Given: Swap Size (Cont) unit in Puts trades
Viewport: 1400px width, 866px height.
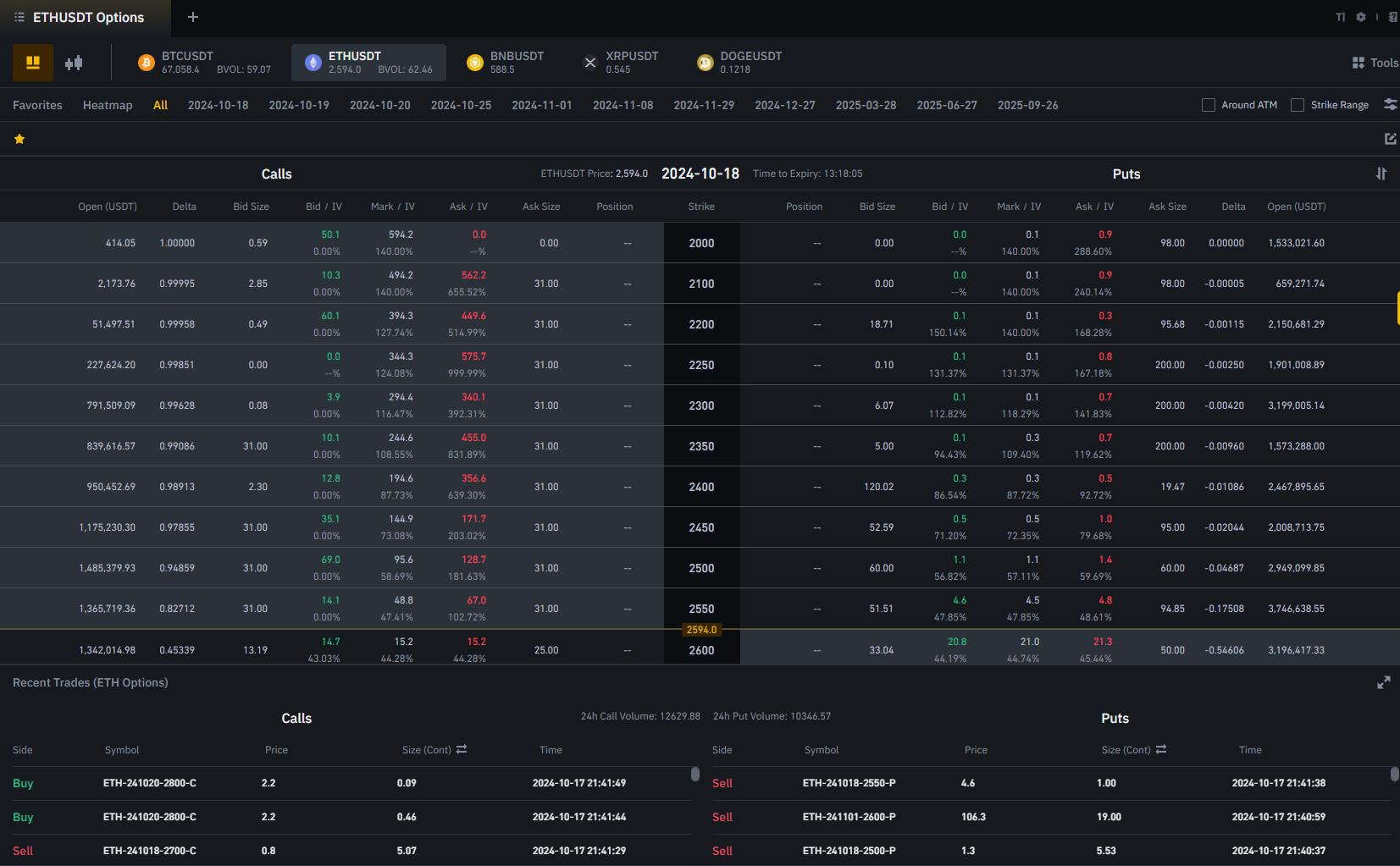Looking at the screenshot, I should [x=1161, y=750].
